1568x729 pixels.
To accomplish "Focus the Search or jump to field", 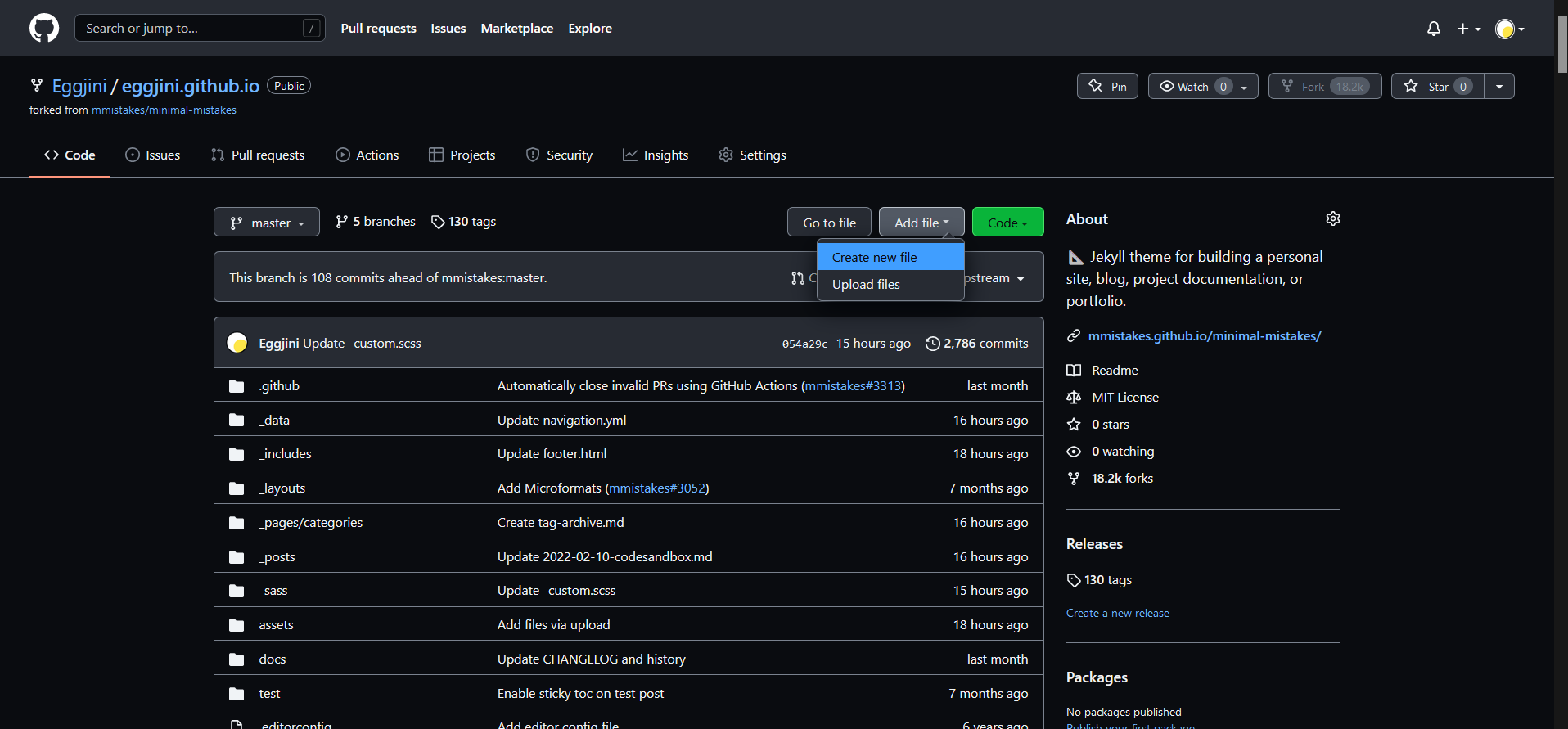I will pyautogui.click(x=200, y=28).
